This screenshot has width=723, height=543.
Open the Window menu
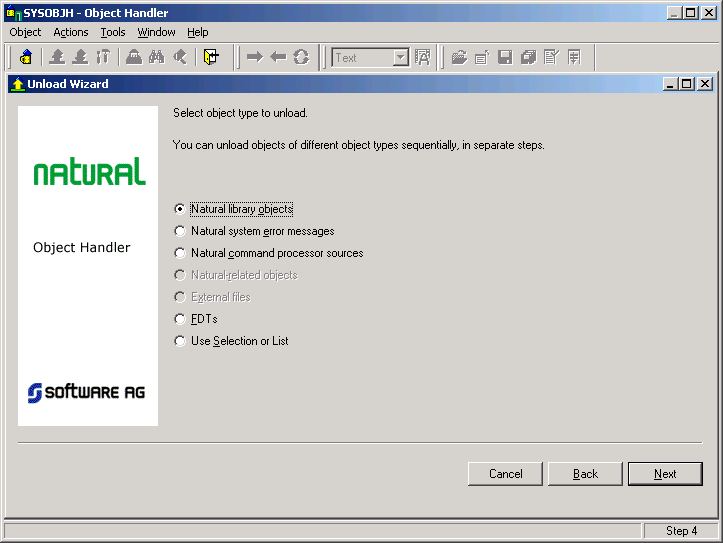coord(156,32)
